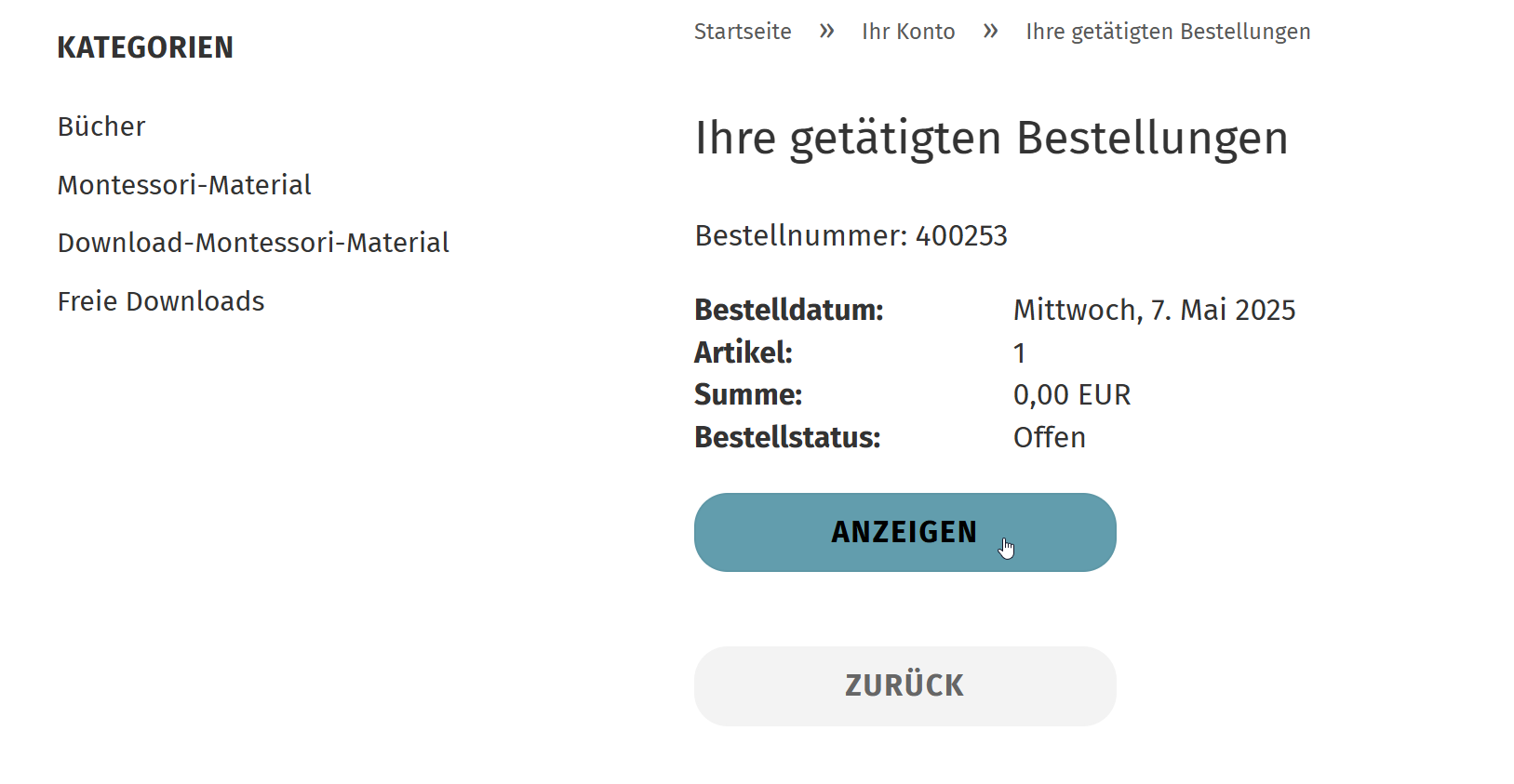The image size is (1514, 784).
Task: Click the date Mittwoch, 7. Mai 2025
Action: [1154, 310]
